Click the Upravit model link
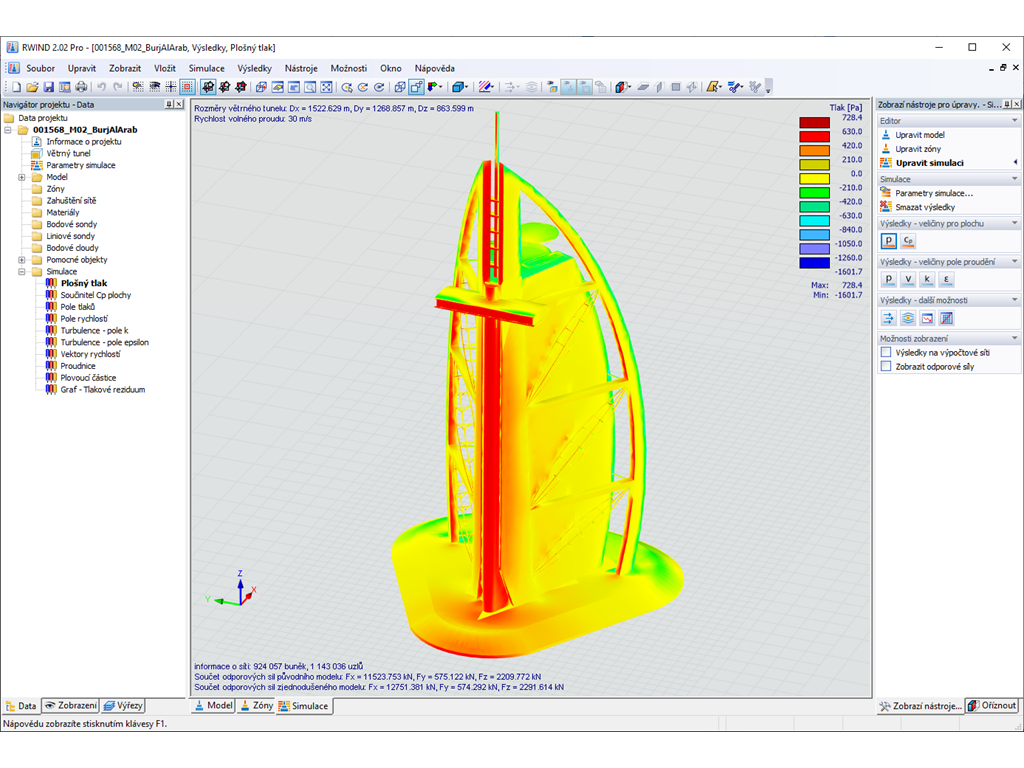Screen dimensions: 1024x768 [x=921, y=134]
